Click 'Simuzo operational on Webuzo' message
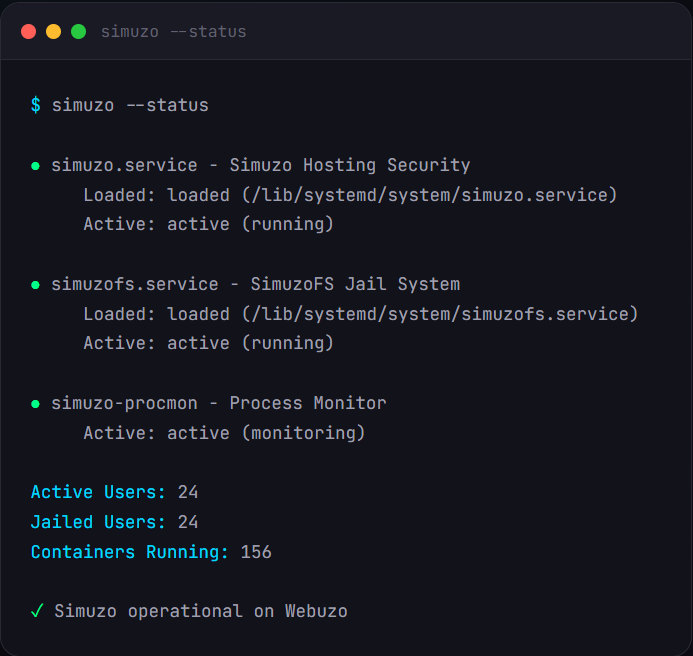The height and width of the screenshot is (656, 693). [x=201, y=611]
